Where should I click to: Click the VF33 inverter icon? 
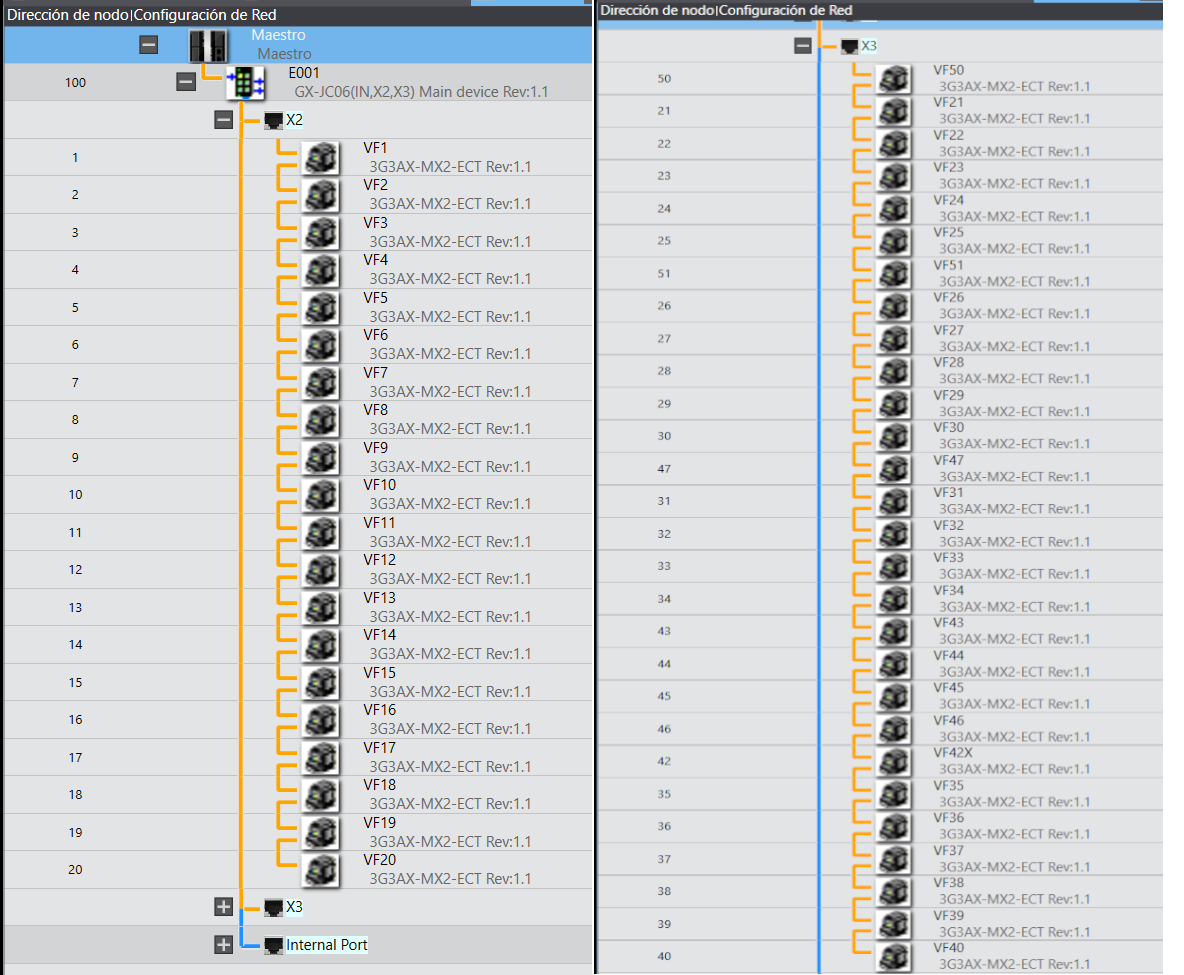[893, 566]
